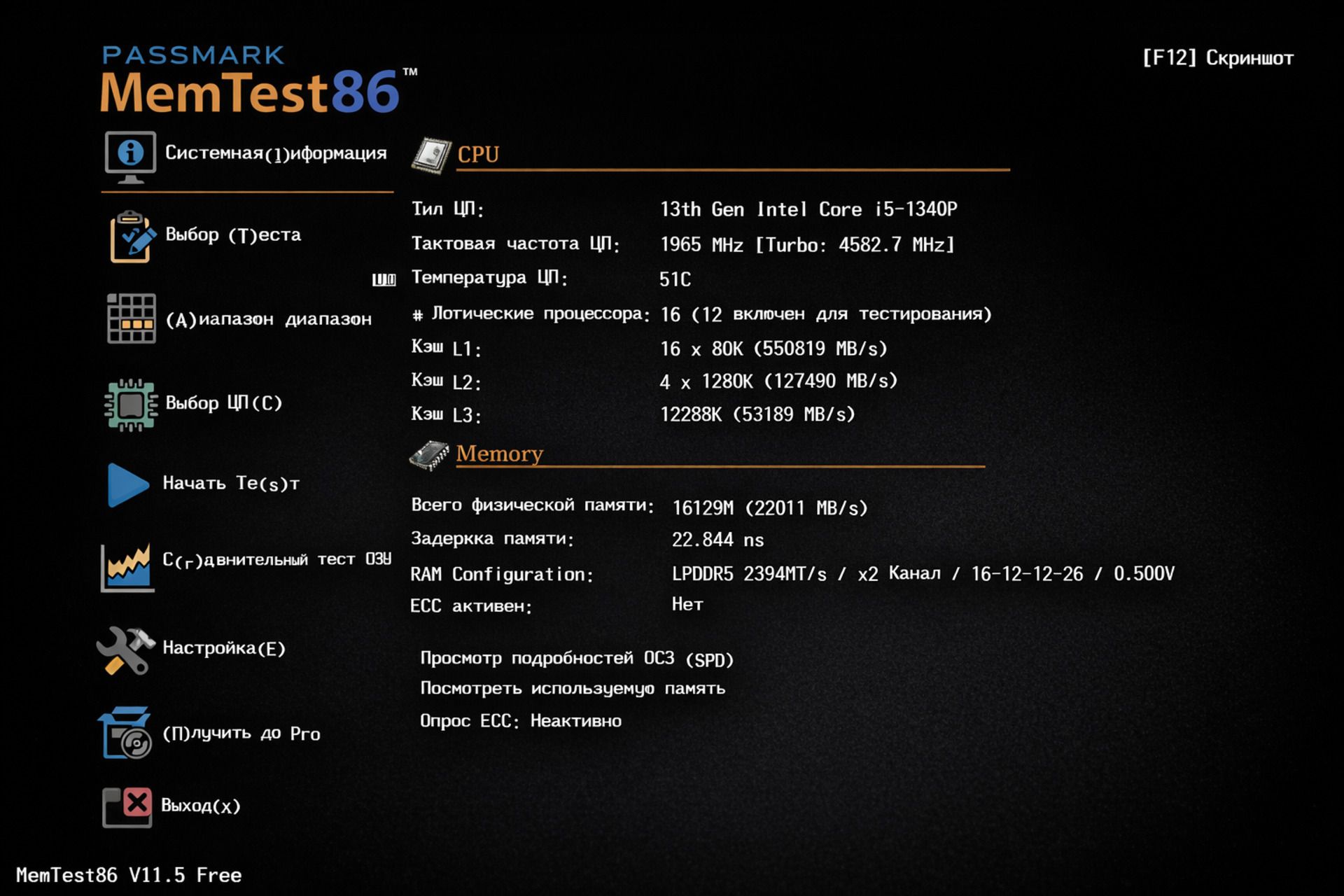
Task: Open Посмотреть используемую память
Action: click(574, 688)
